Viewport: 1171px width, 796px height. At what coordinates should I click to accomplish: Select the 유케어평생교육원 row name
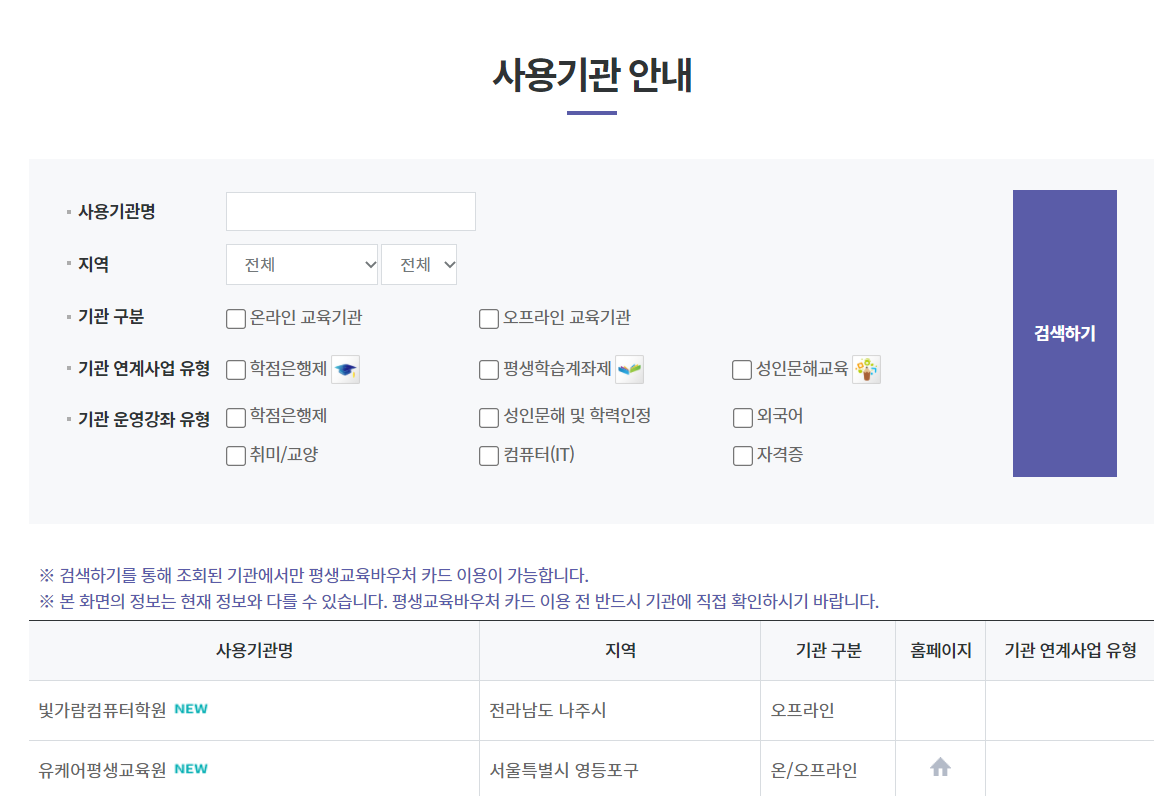[x=102, y=770]
